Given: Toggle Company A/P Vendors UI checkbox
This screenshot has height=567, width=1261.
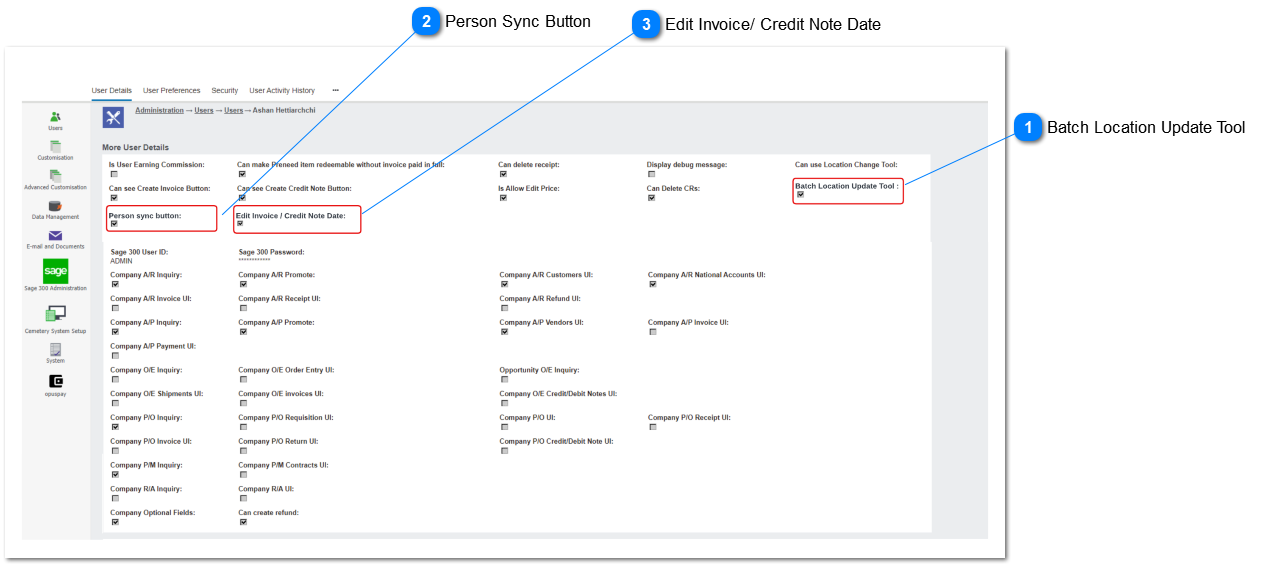Looking at the screenshot, I should click(x=504, y=332).
